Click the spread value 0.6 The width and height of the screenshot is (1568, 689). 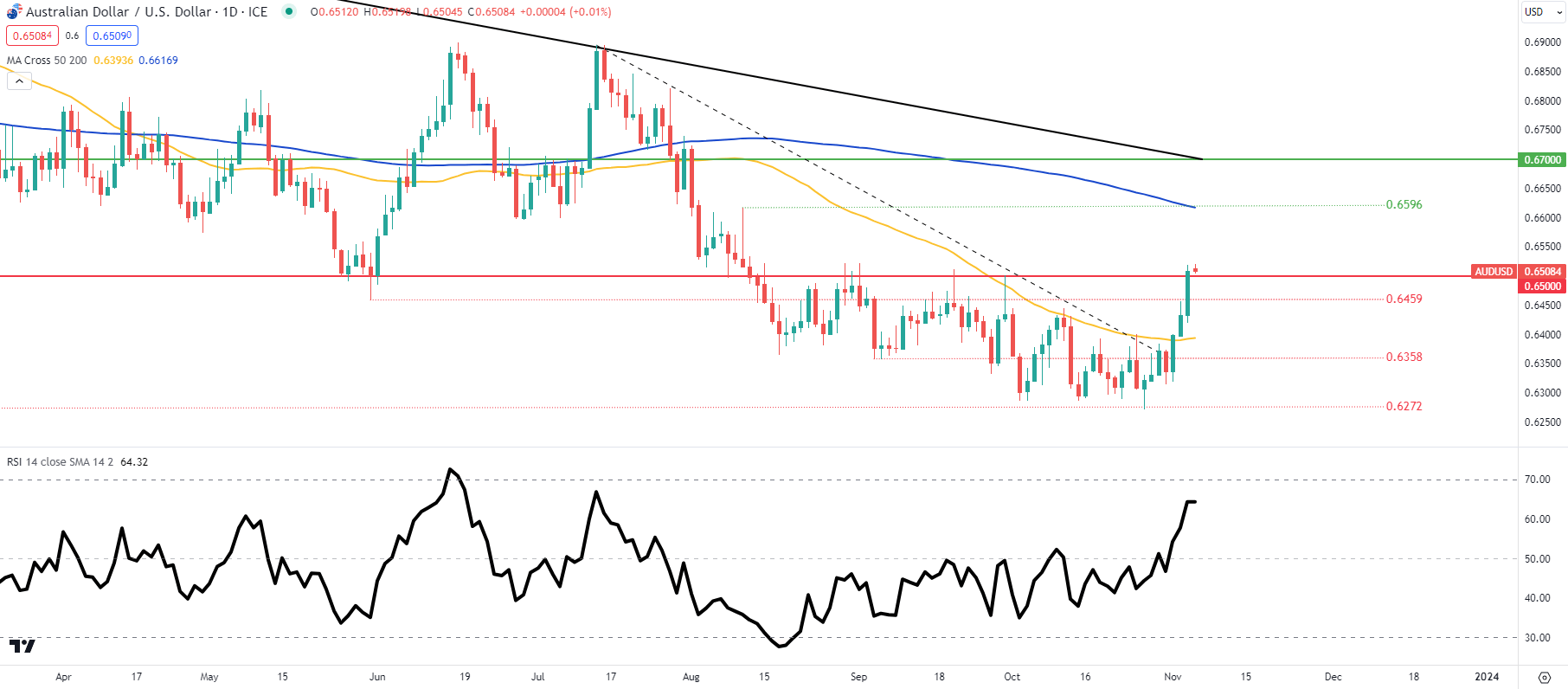click(72, 35)
